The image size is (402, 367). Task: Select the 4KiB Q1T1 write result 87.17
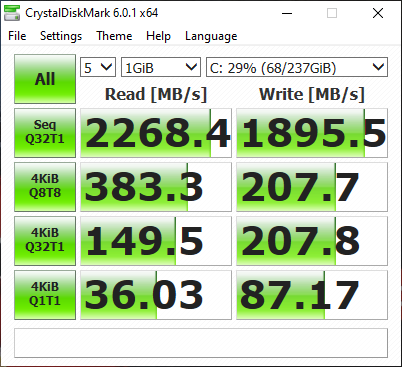click(312, 295)
